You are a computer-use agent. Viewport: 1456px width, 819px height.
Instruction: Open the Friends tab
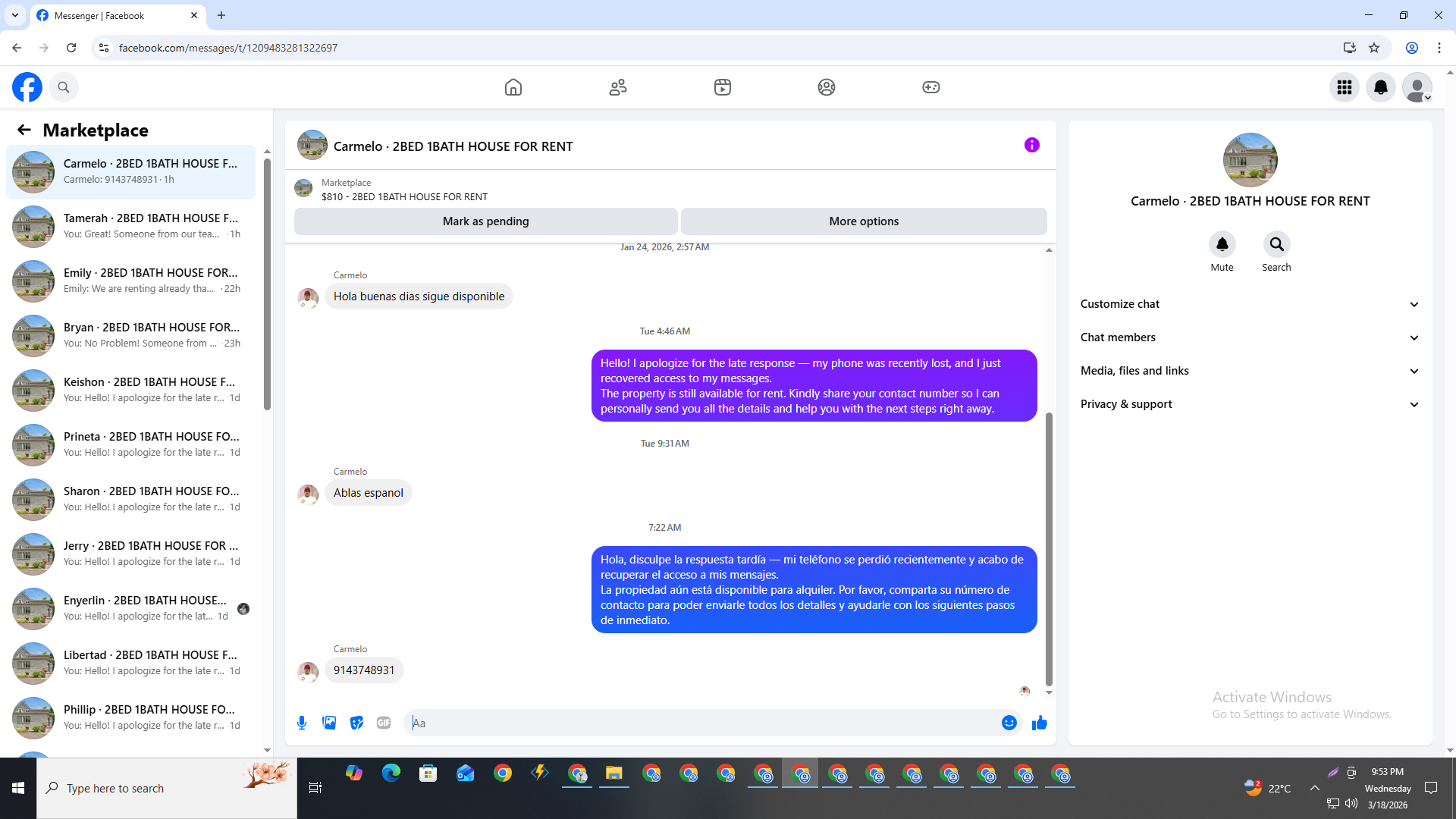(618, 87)
